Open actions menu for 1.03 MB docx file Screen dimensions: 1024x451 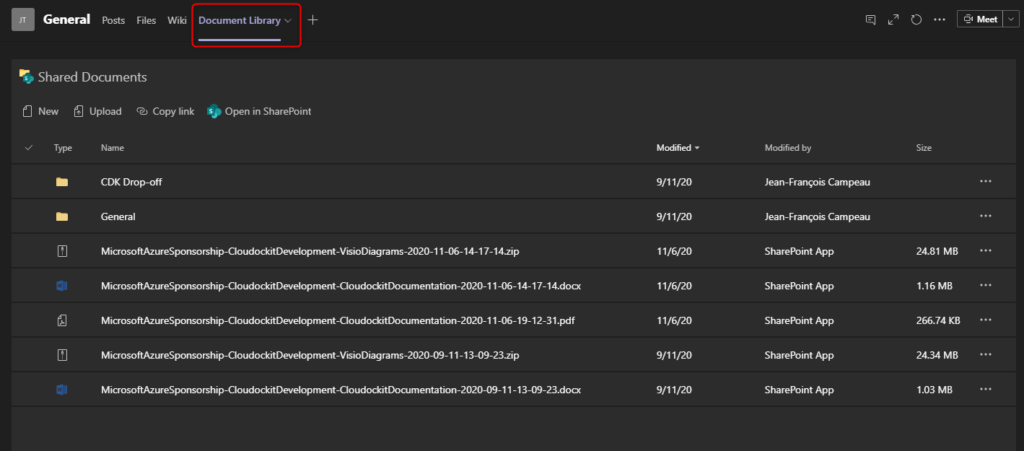[x=985, y=389]
